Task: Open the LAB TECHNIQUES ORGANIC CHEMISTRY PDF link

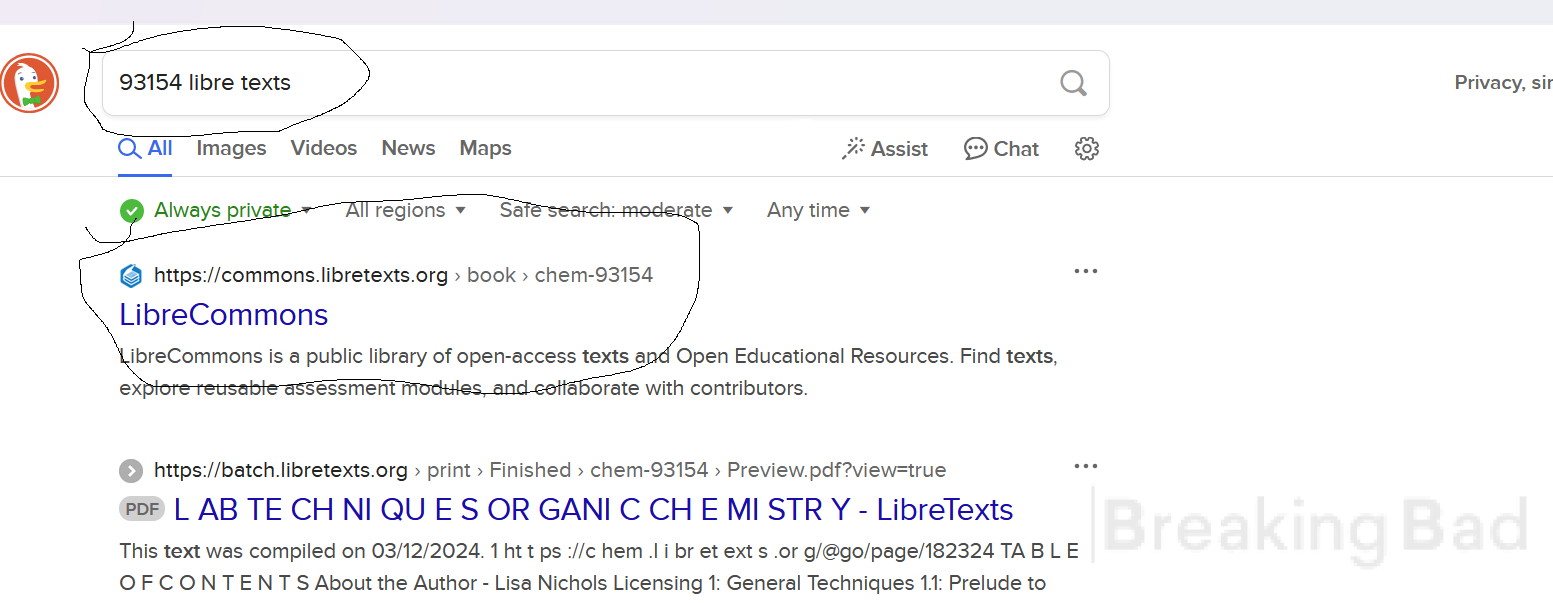Action: 594,509
